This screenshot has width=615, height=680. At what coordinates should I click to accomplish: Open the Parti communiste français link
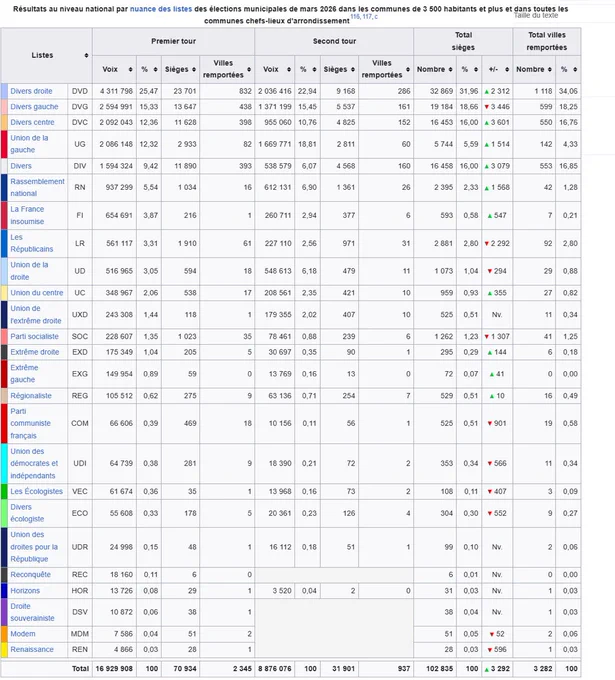(30, 423)
